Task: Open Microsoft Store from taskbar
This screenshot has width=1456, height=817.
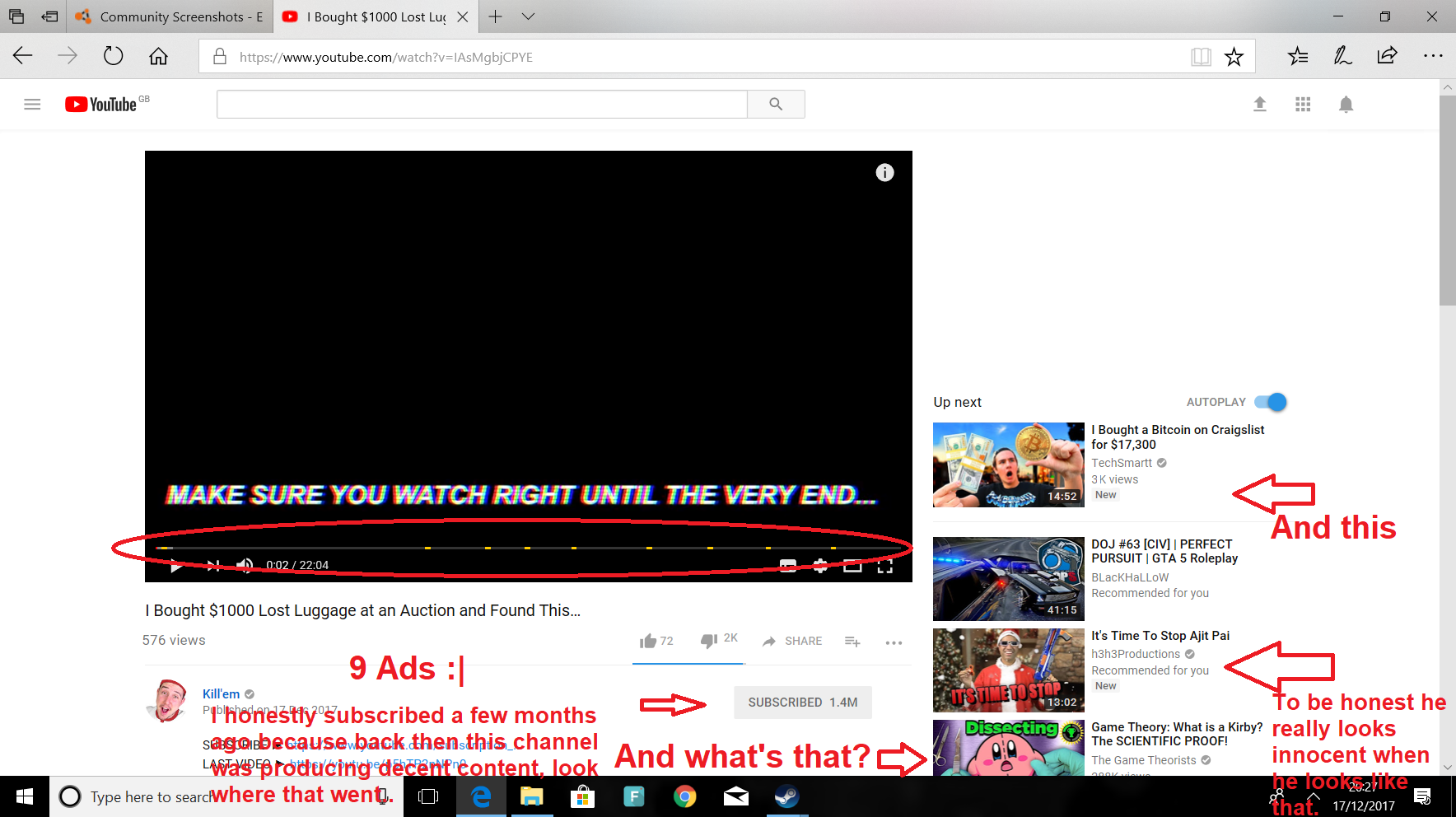Action: point(582,796)
